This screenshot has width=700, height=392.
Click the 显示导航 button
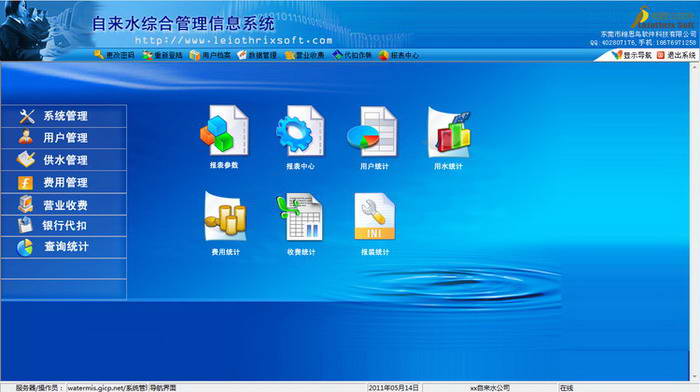pos(632,55)
